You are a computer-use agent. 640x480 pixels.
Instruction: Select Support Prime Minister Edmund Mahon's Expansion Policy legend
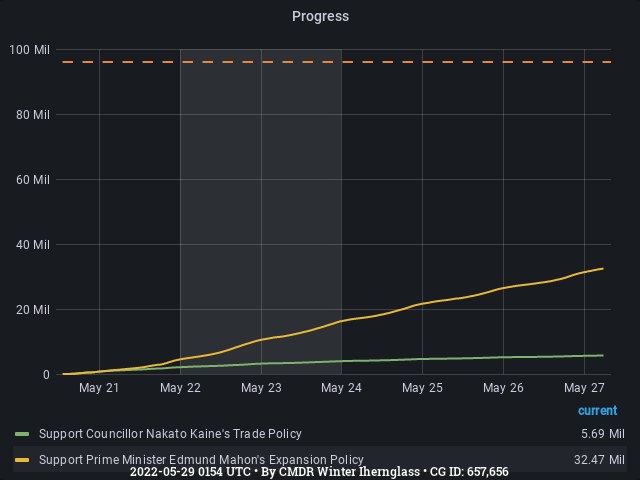[x=201, y=460]
